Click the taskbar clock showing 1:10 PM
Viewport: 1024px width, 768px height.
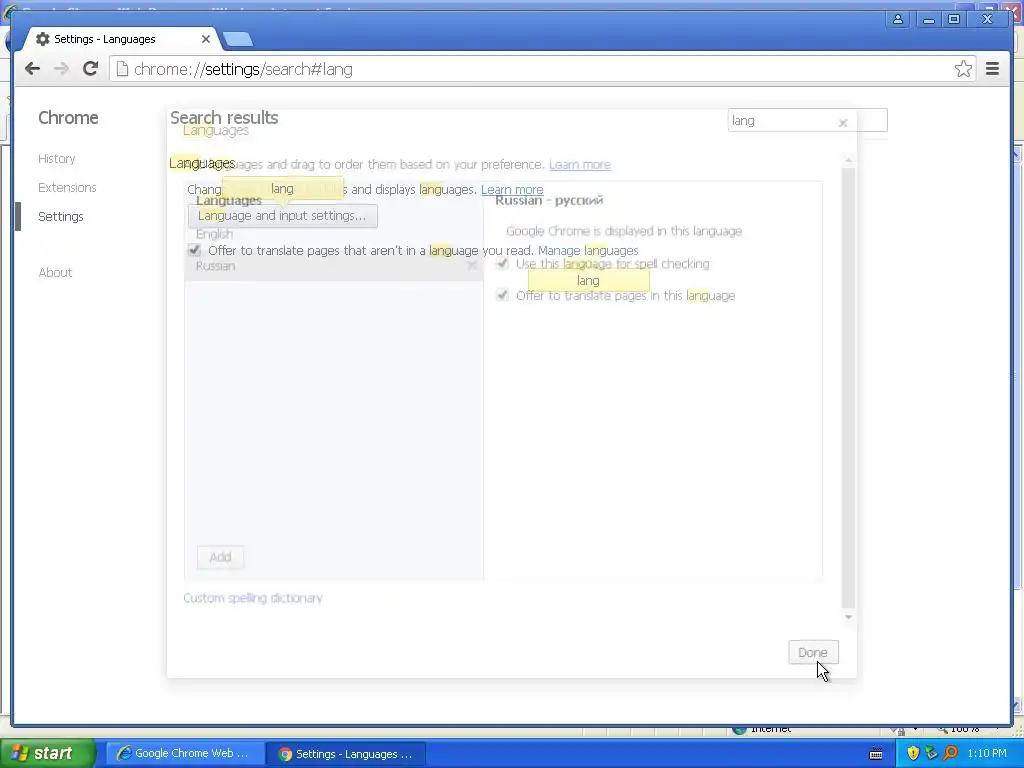click(x=987, y=754)
